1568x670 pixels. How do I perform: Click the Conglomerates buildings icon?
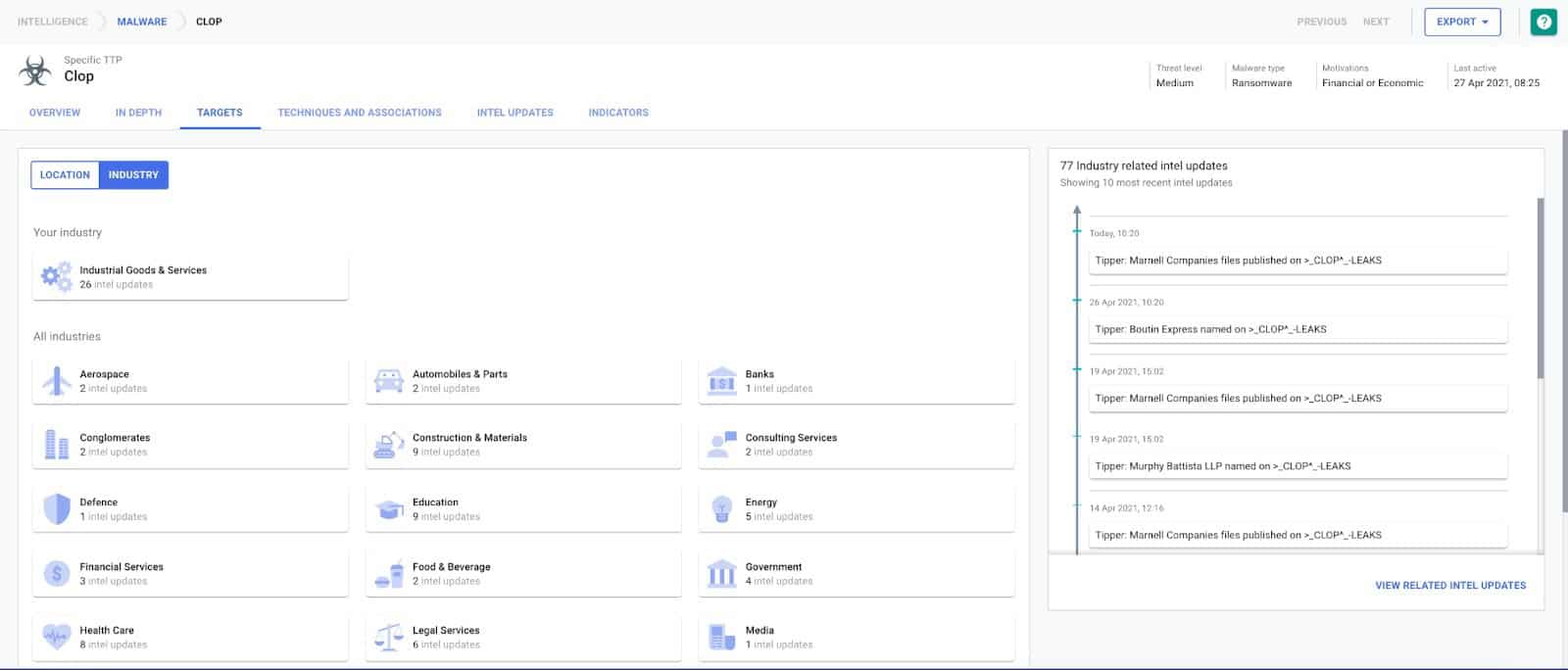click(x=57, y=445)
